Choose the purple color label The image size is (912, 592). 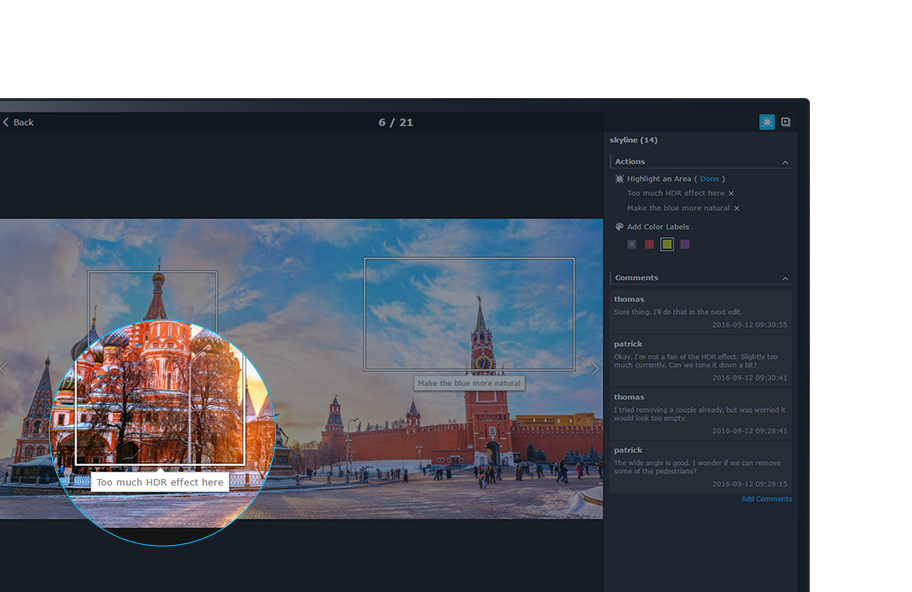point(685,244)
